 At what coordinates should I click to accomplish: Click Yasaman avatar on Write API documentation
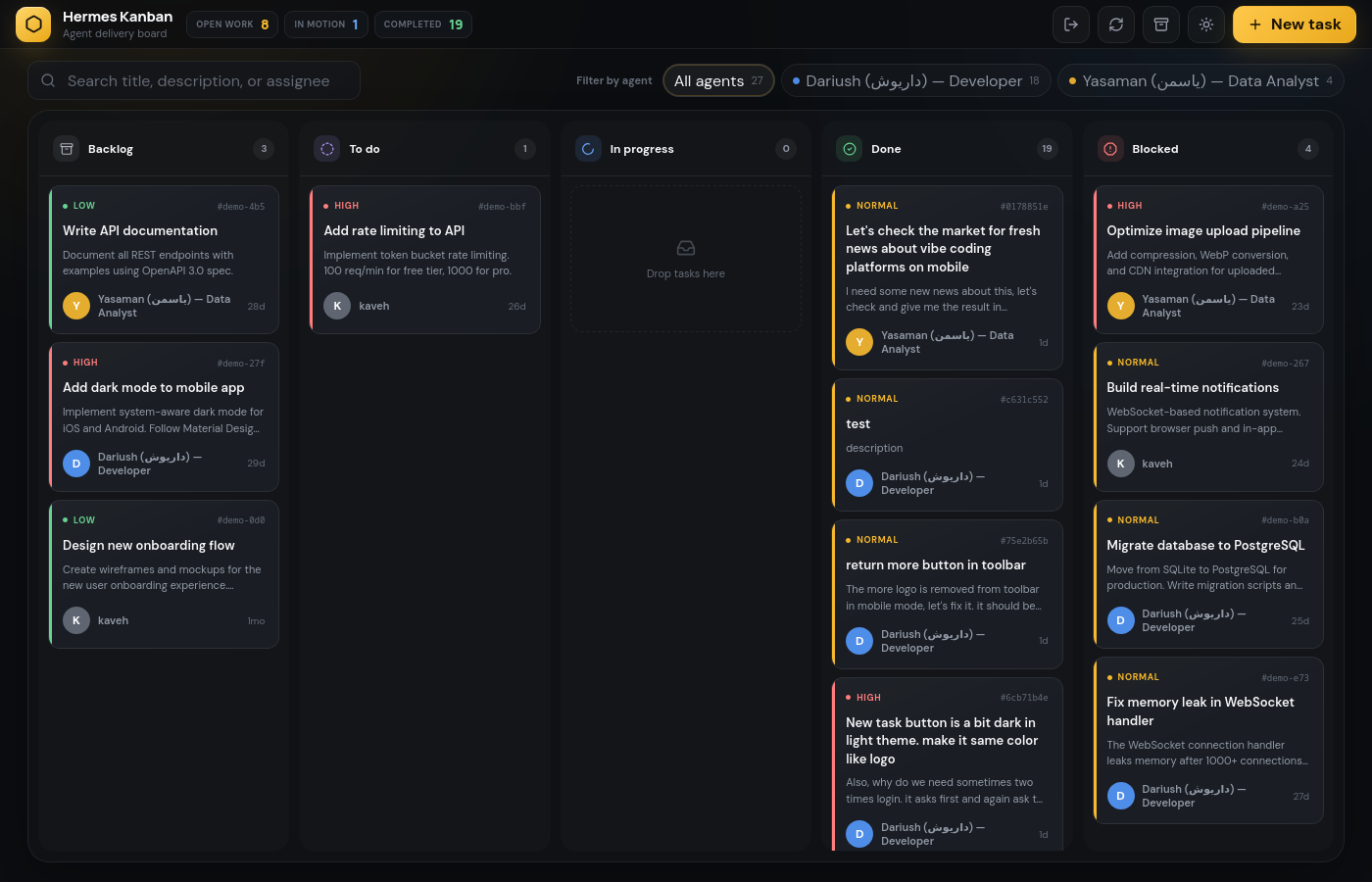point(76,306)
